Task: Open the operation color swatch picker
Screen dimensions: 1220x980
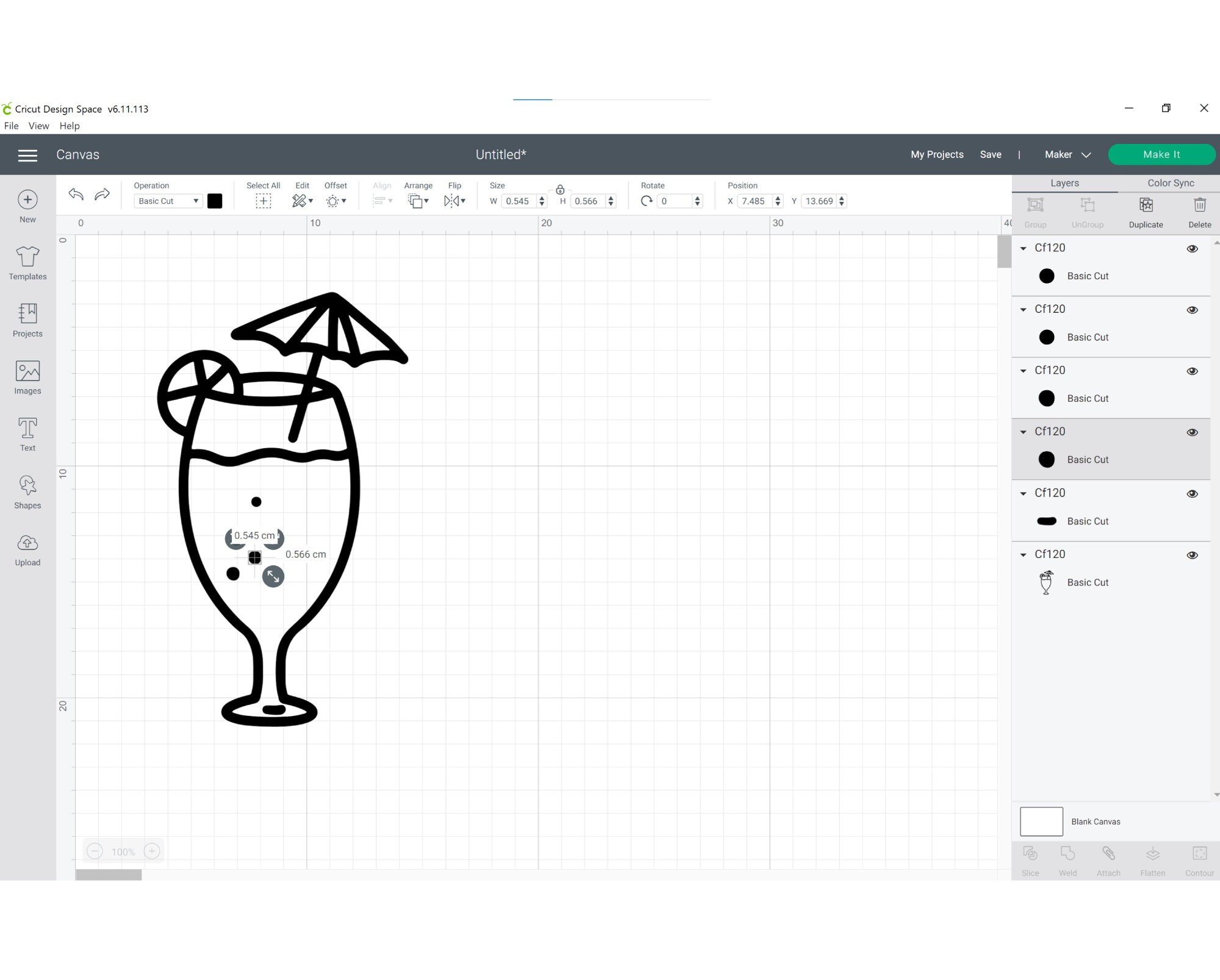Action: coord(215,201)
